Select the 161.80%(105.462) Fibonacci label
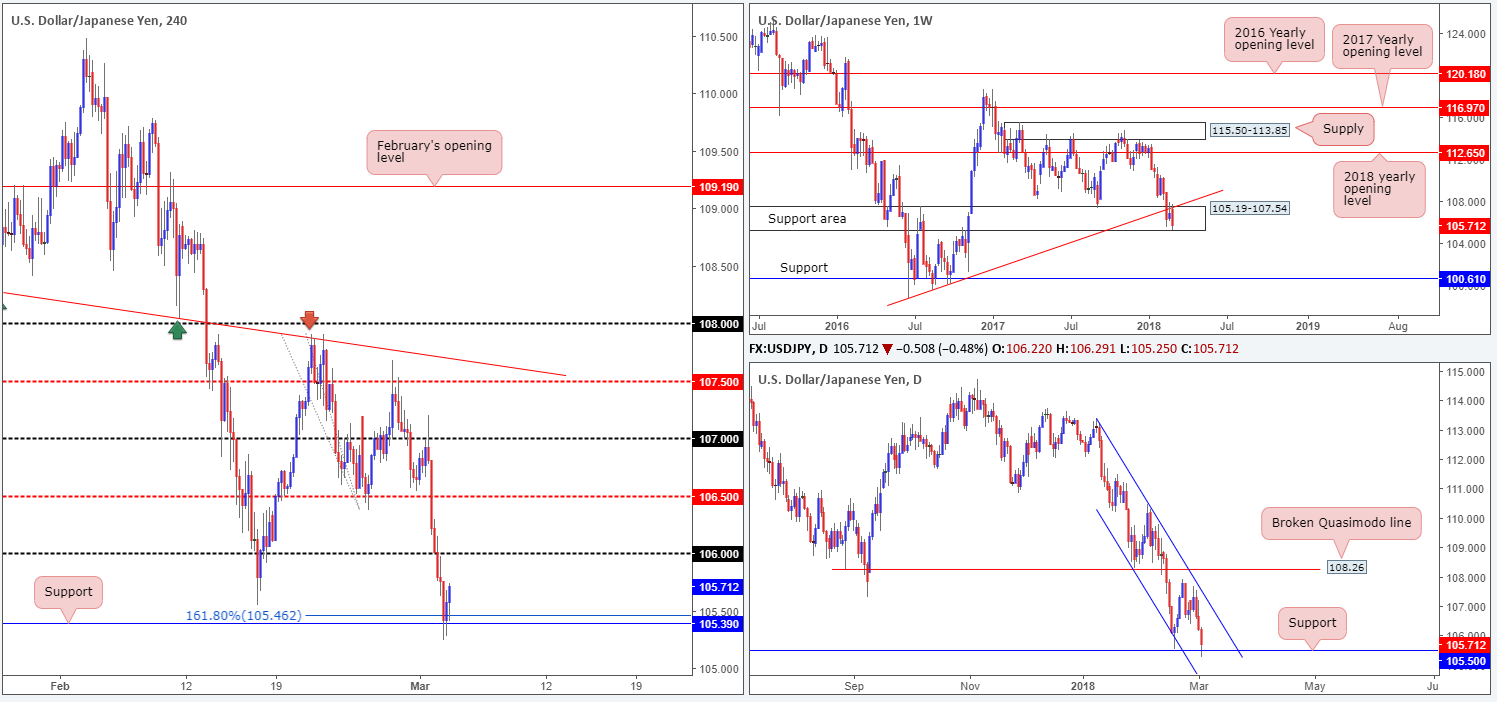The width and height of the screenshot is (1497, 702). [244, 615]
